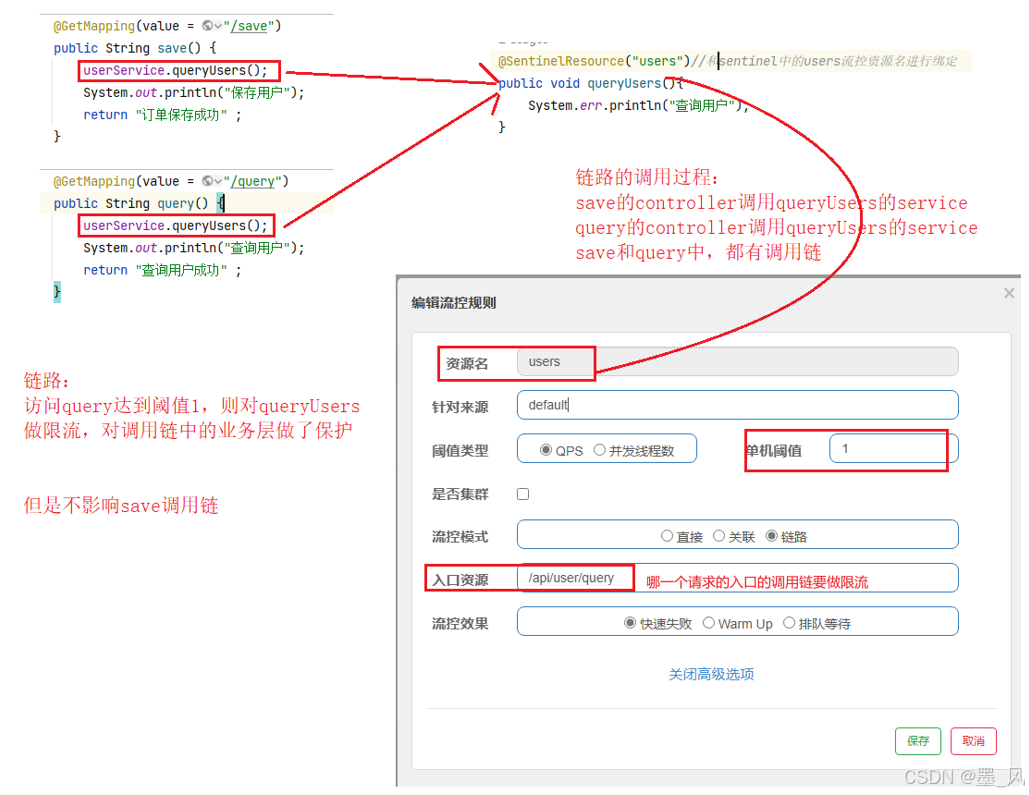The height and width of the screenshot is (795, 1029).
Task: Click the 取消 button
Action: pos(974,741)
